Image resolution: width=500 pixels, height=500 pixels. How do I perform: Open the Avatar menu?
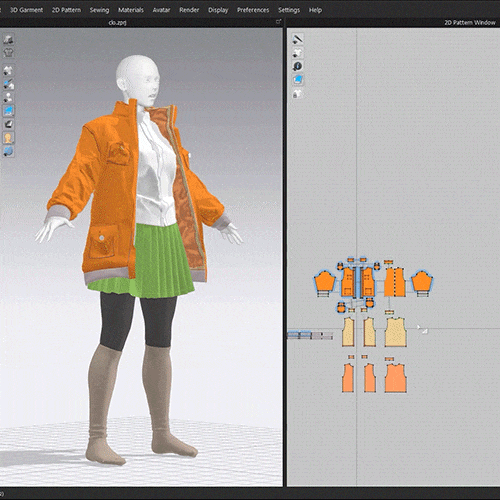pos(161,10)
